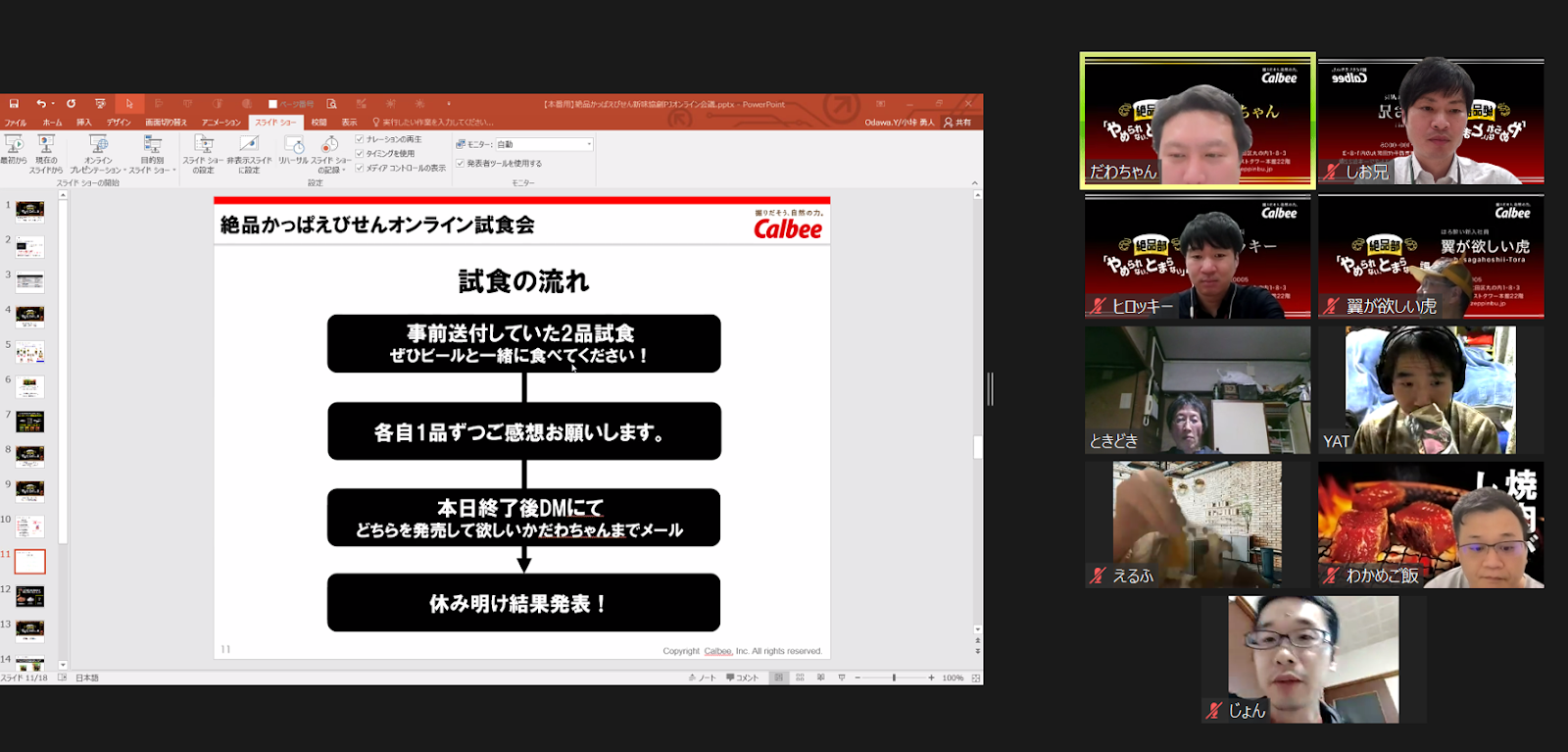Screen dimensions: 1568x752
Task: Select slide 7 thumbnail
Action: [x=29, y=422]
